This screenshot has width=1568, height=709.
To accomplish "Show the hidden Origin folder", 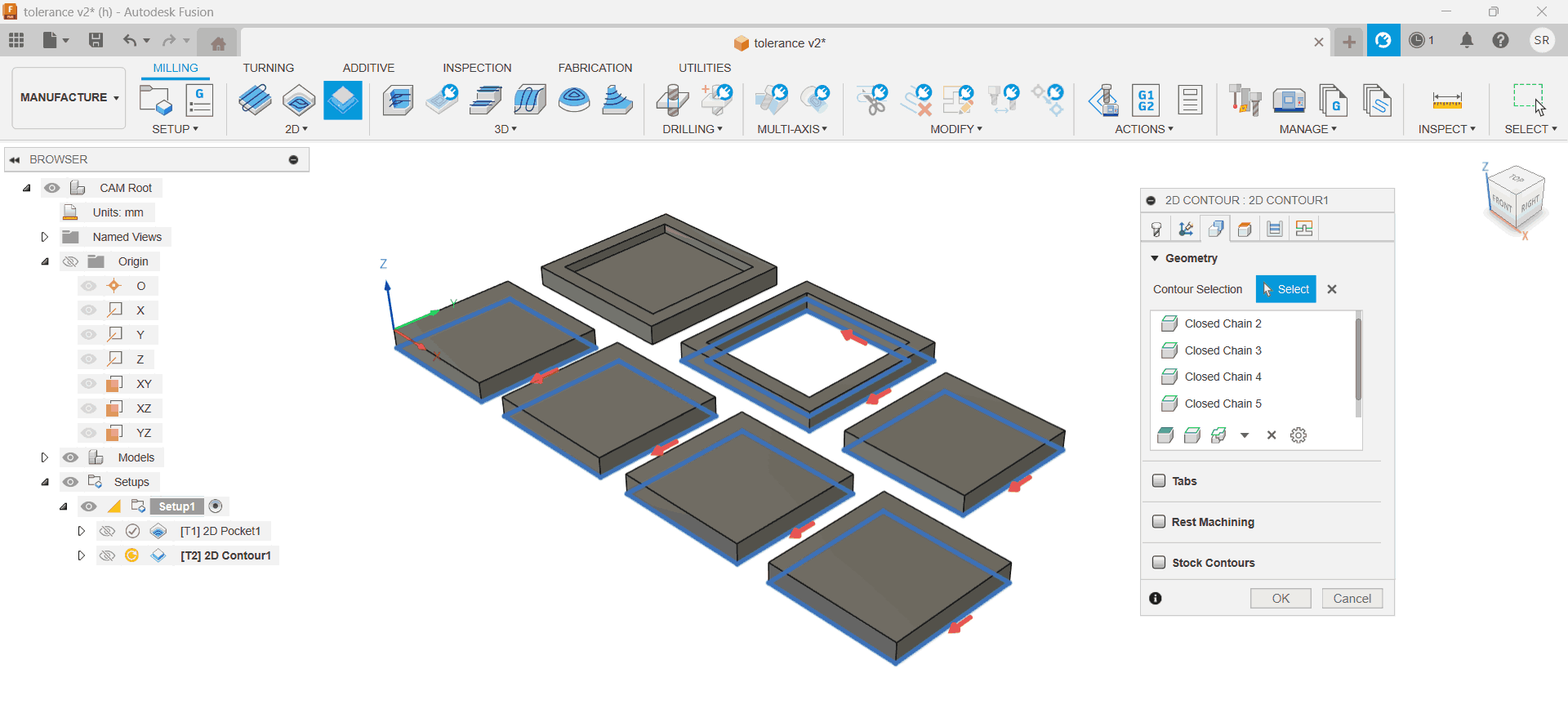I will tap(71, 261).
